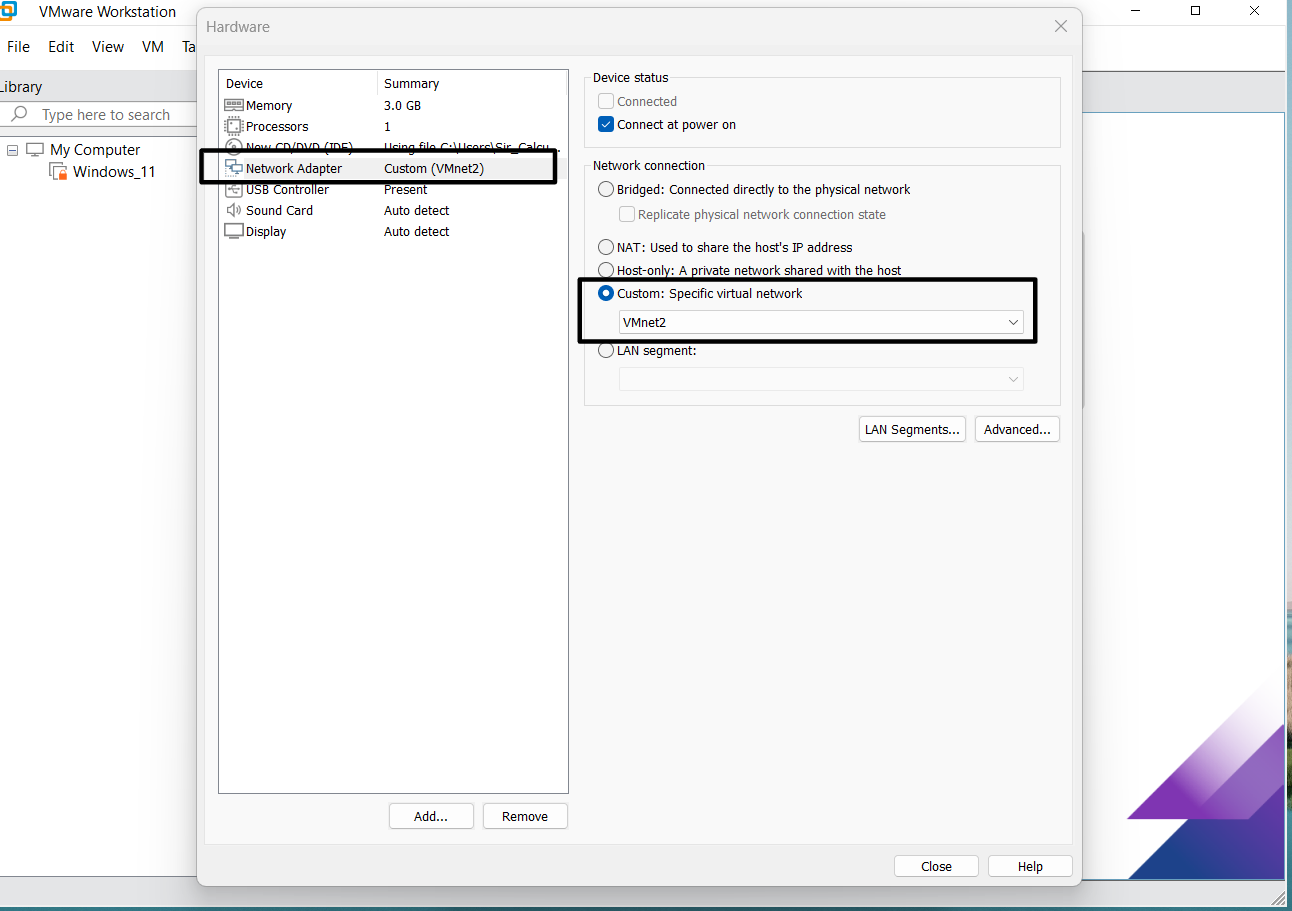The width and height of the screenshot is (1292, 911).
Task: Click the Add... button
Action: pos(431,816)
